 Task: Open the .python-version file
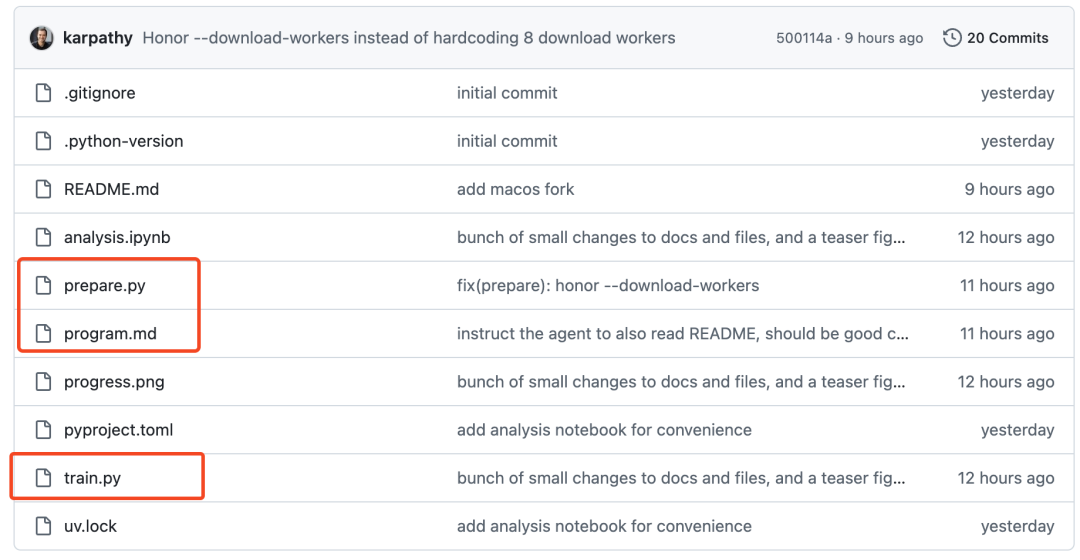pos(123,141)
